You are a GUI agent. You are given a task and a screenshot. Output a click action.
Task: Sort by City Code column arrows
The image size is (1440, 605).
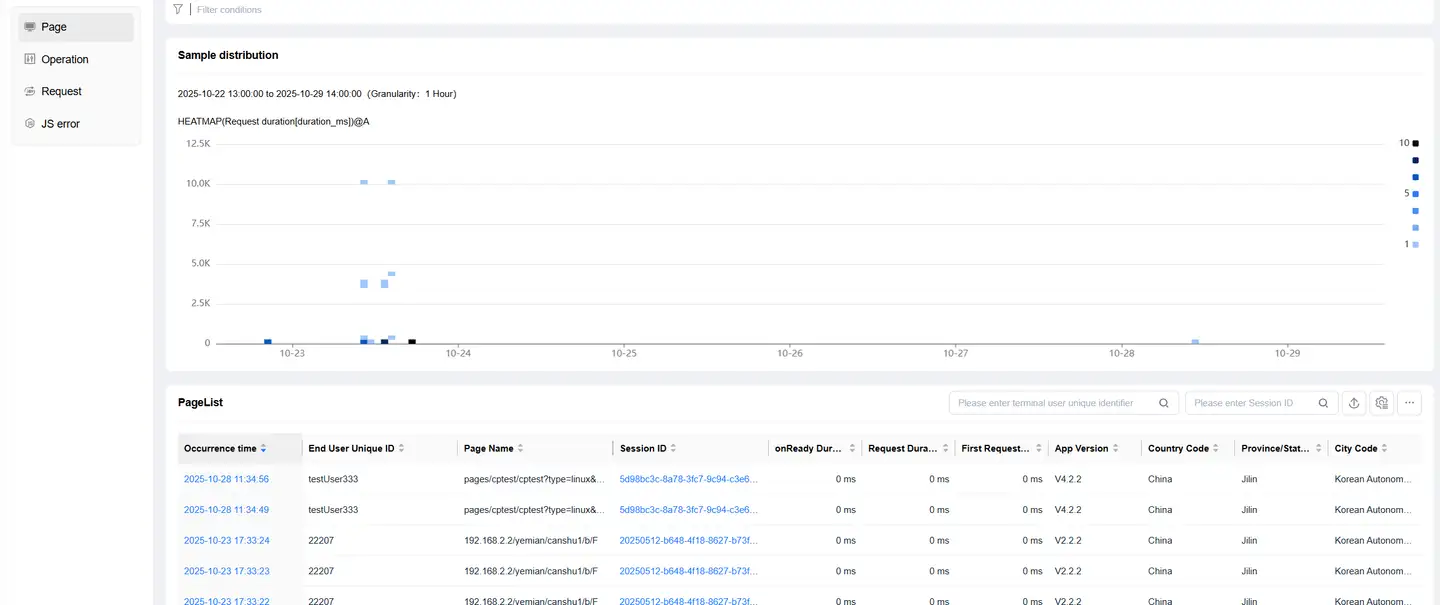1384,449
